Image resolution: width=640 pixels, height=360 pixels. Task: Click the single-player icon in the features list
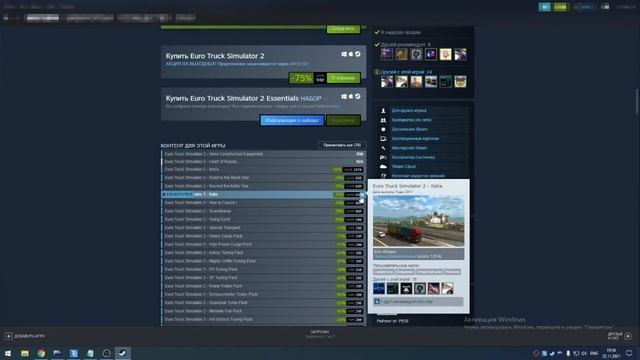coord(383,111)
